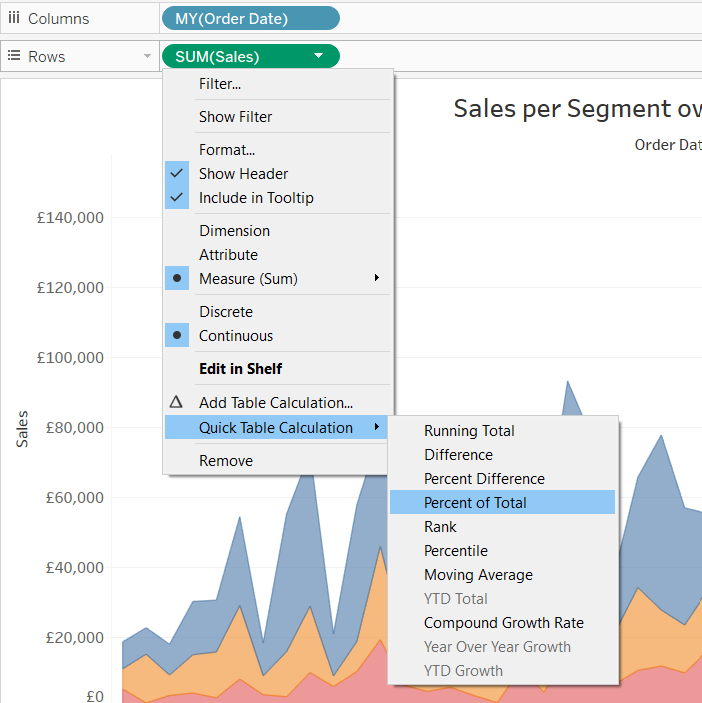
Task: Click Remove in the context menu
Action: click(x=226, y=461)
